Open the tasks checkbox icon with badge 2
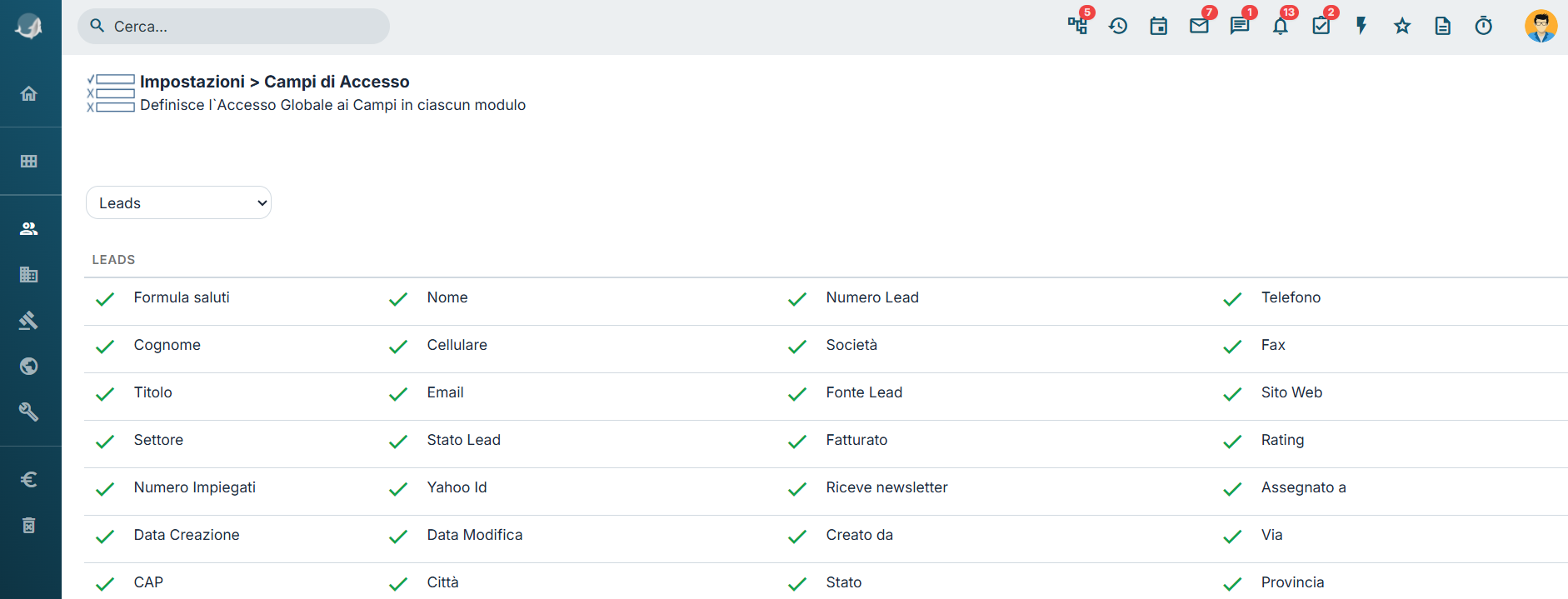The height and width of the screenshot is (599, 1568). (1321, 26)
